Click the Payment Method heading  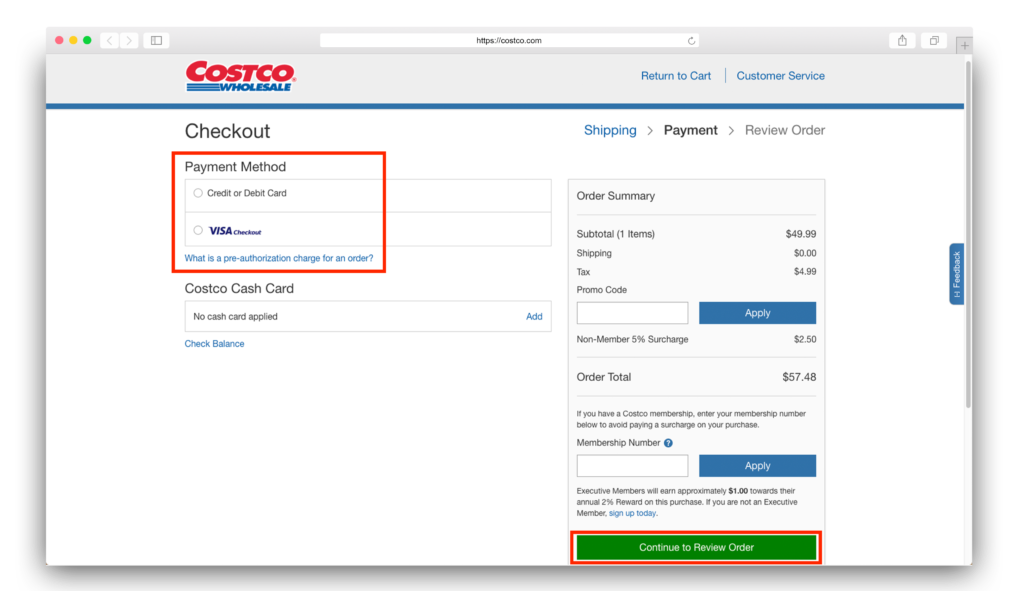pos(235,167)
